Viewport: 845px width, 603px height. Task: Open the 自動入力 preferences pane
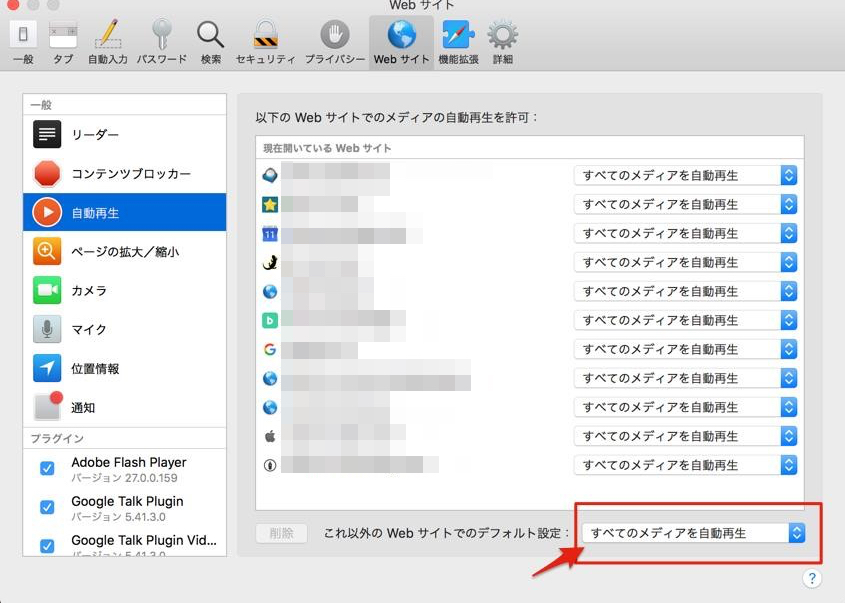click(x=108, y=43)
